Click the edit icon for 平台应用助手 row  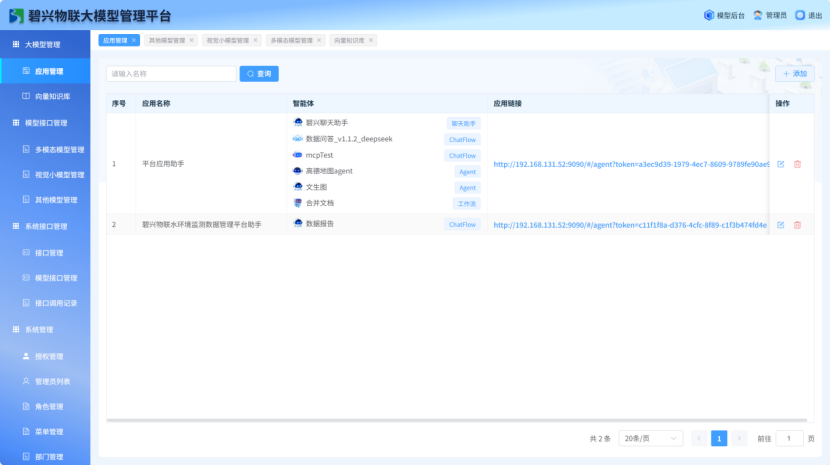tap(780, 164)
